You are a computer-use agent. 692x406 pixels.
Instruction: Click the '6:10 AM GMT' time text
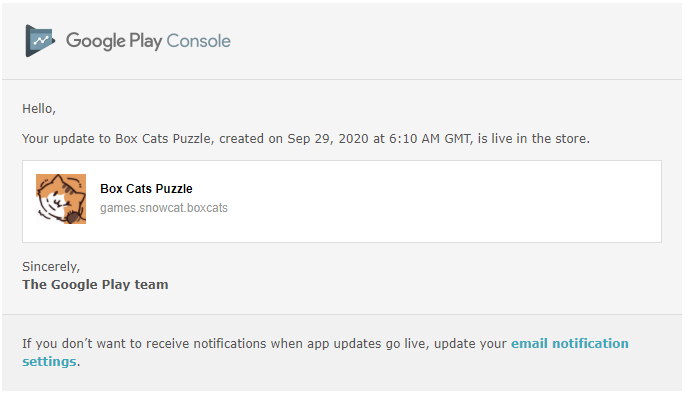(x=430, y=139)
